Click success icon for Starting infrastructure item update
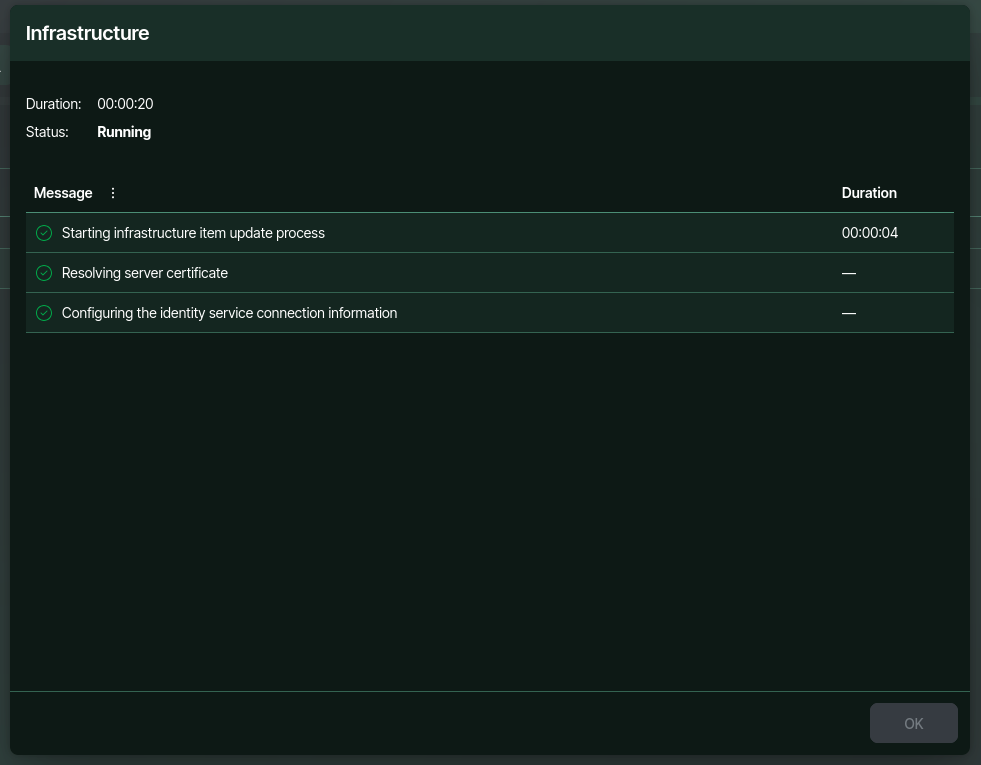The width and height of the screenshot is (981, 765). coord(44,233)
